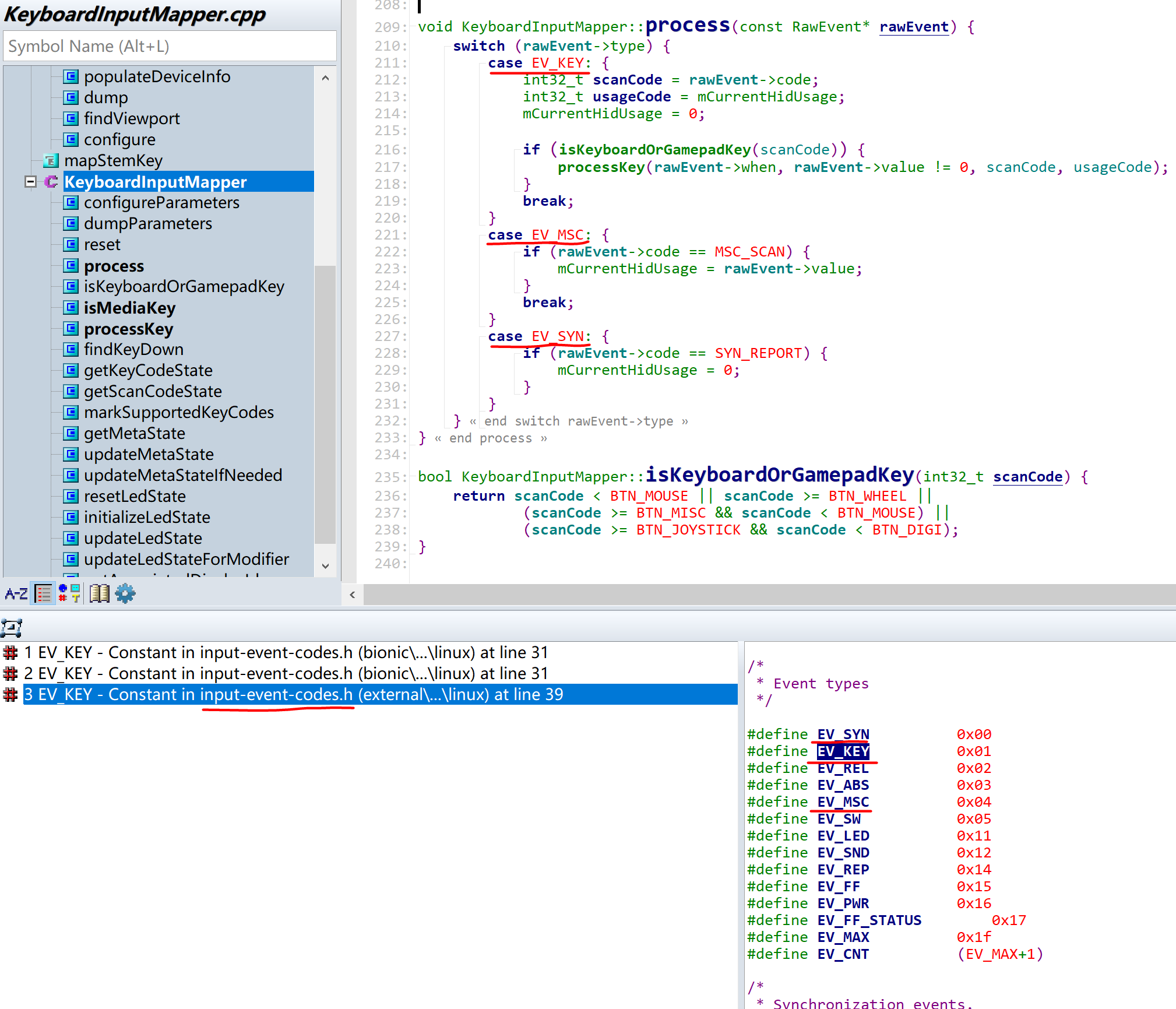Open result 3 EV_KEY at line 39
The image size is (1176, 1009).
pos(380,694)
